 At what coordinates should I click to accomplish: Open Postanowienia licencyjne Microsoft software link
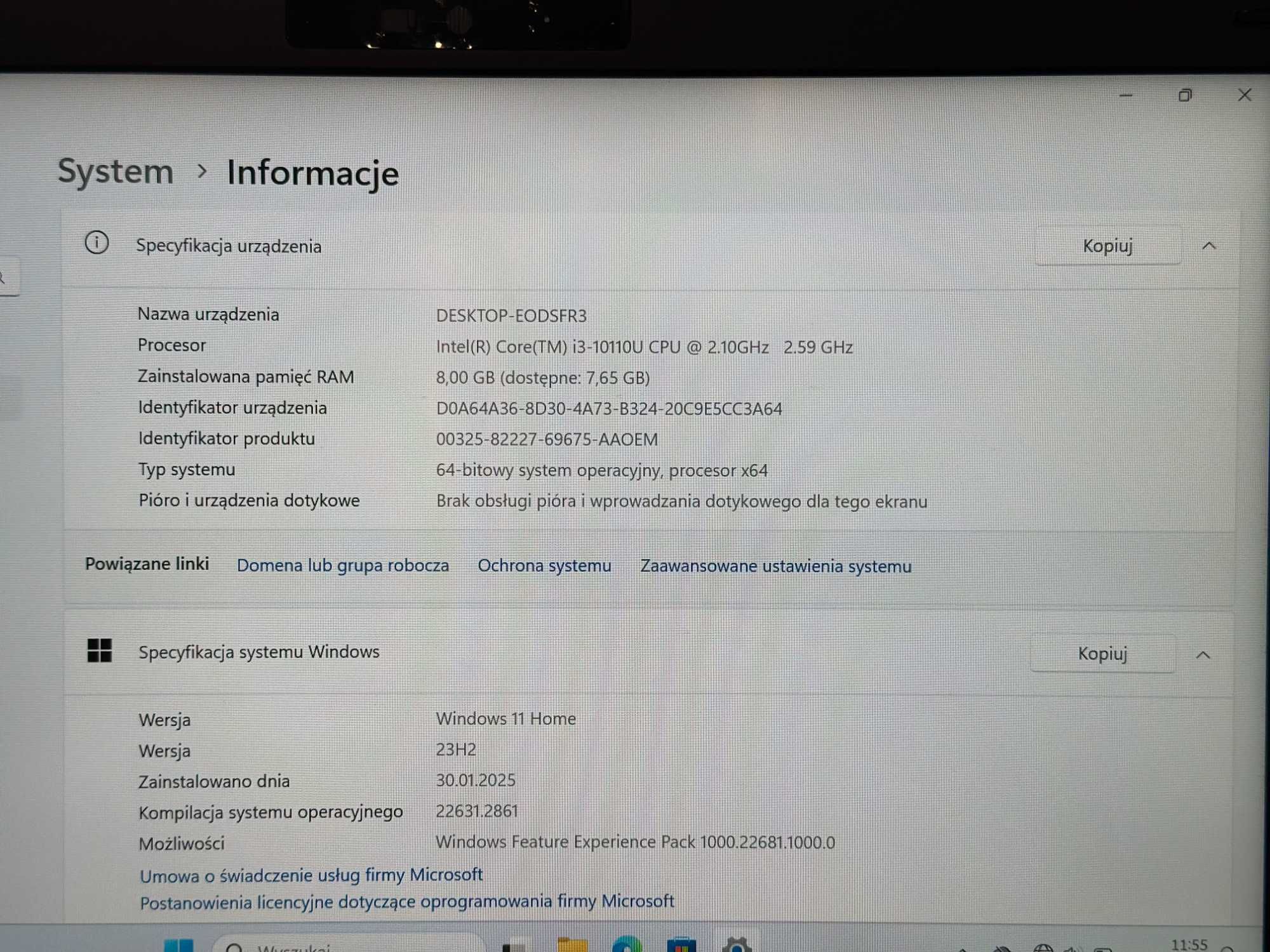click(407, 902)
